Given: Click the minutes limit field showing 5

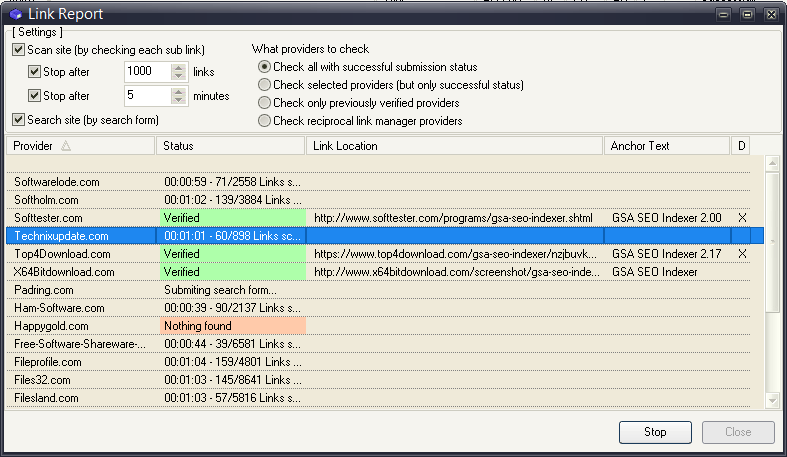Looking at the screenshot, I should pos(148,95).
